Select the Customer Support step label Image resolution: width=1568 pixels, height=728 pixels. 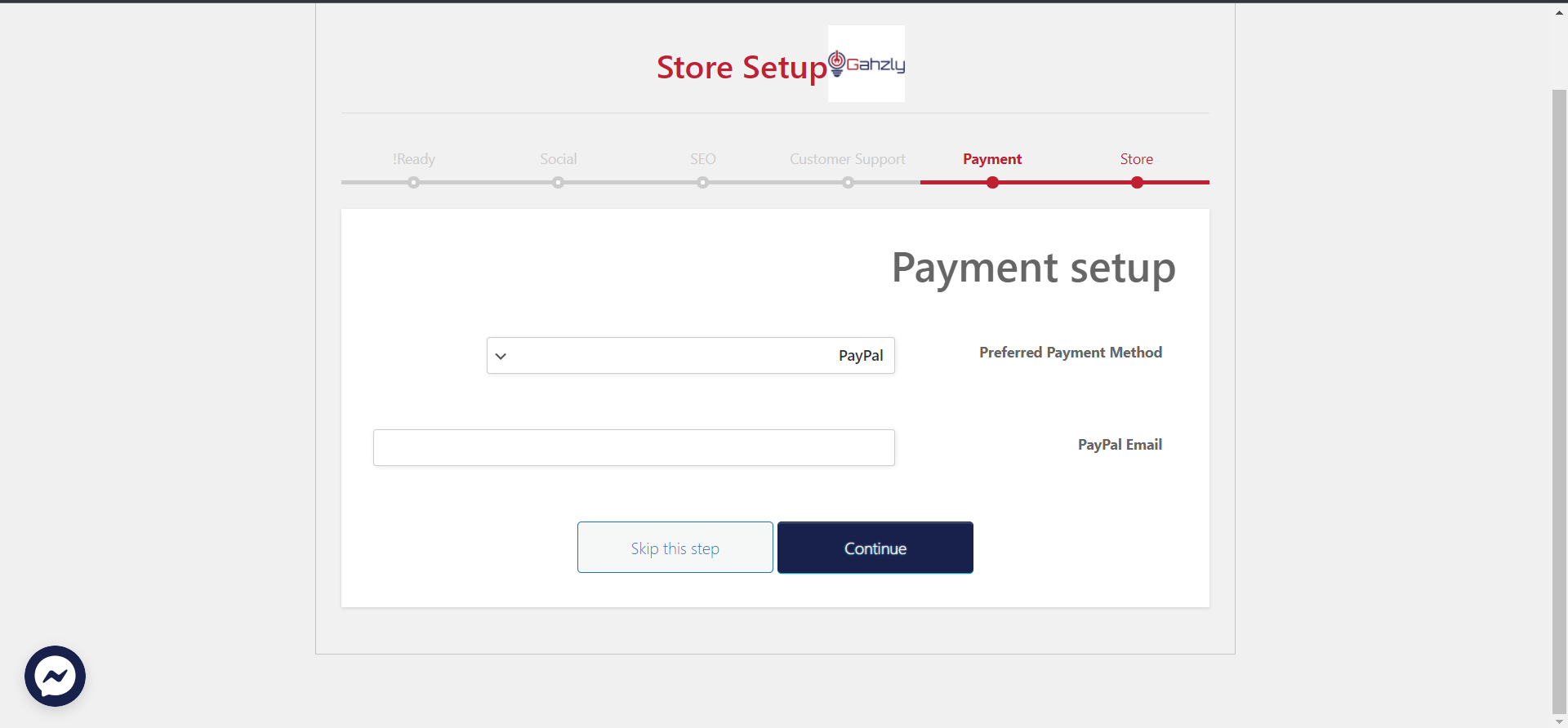[x=847, y=159]
